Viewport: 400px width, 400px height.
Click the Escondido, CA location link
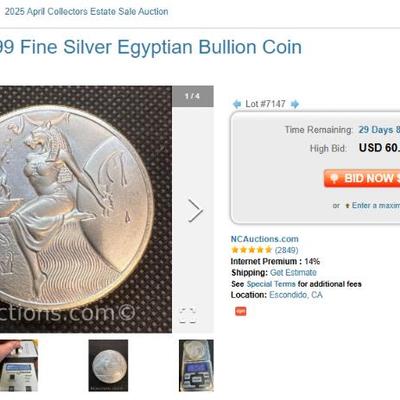point(296,295)
